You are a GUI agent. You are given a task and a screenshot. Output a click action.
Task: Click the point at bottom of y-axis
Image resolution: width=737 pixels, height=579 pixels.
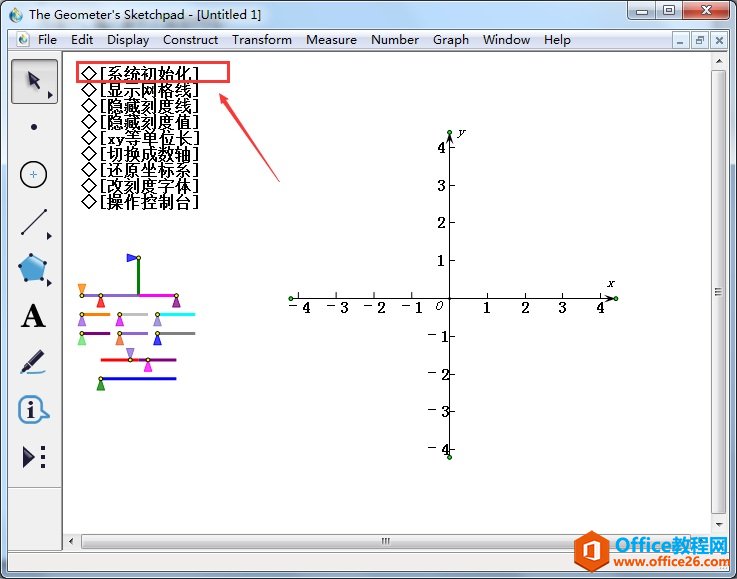[449, 457]
